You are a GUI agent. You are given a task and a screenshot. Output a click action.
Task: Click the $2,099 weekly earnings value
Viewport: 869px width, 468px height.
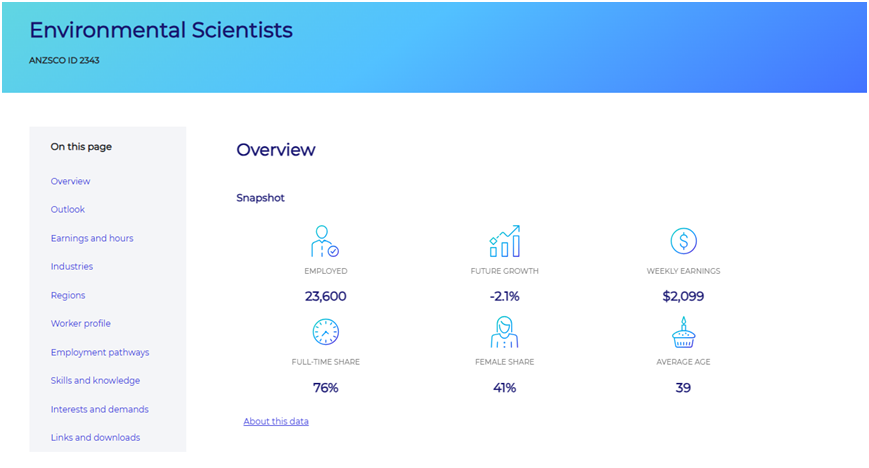(x=683, y=296)
